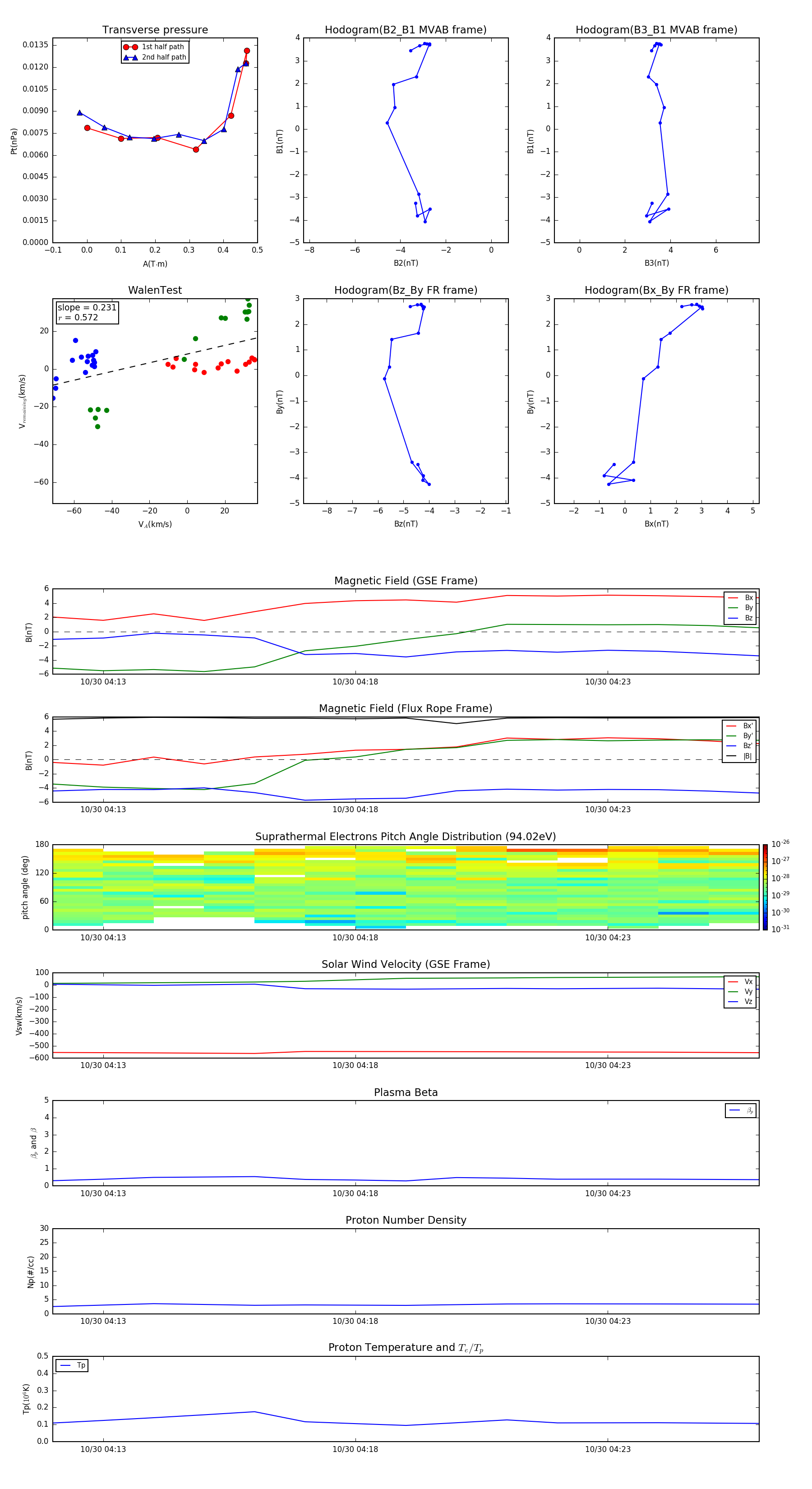Screen dimensions: 812x1489
Task: Click Bx' legend entry in flux rope plot
Action: pos(739,726)
